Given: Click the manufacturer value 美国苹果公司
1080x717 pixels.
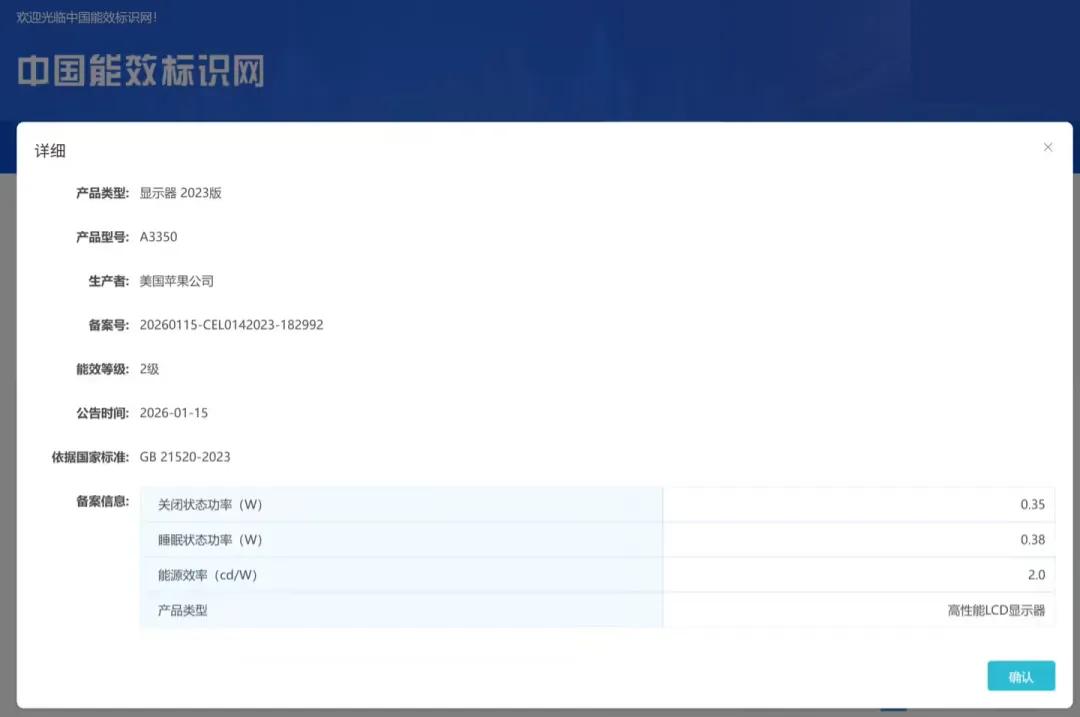Looking at the screenshot, I should (x=177, y=281).
